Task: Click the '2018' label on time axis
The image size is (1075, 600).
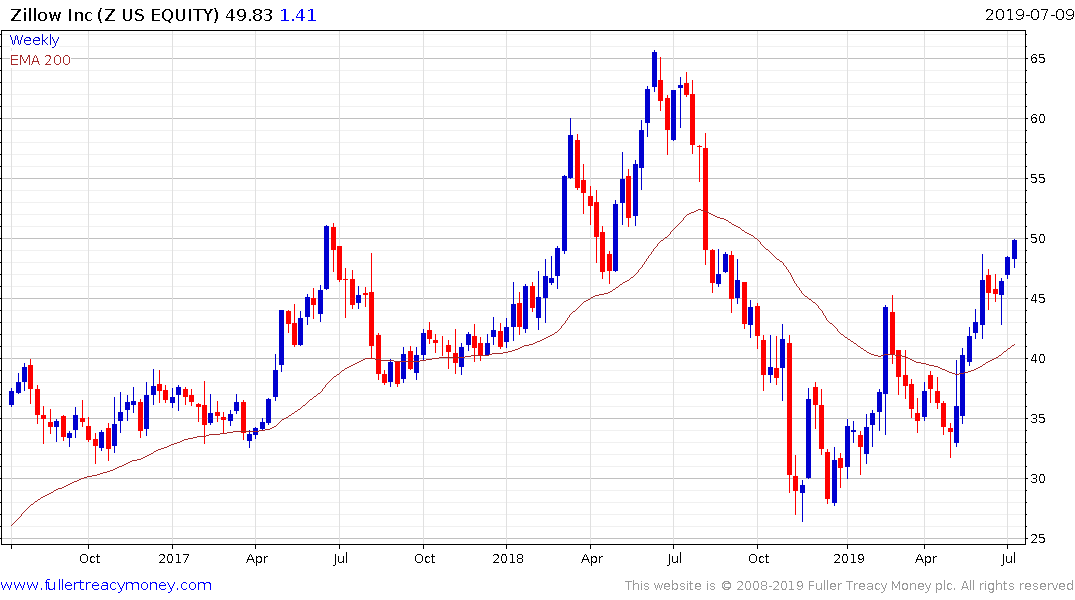Action: tap(507, 559)
